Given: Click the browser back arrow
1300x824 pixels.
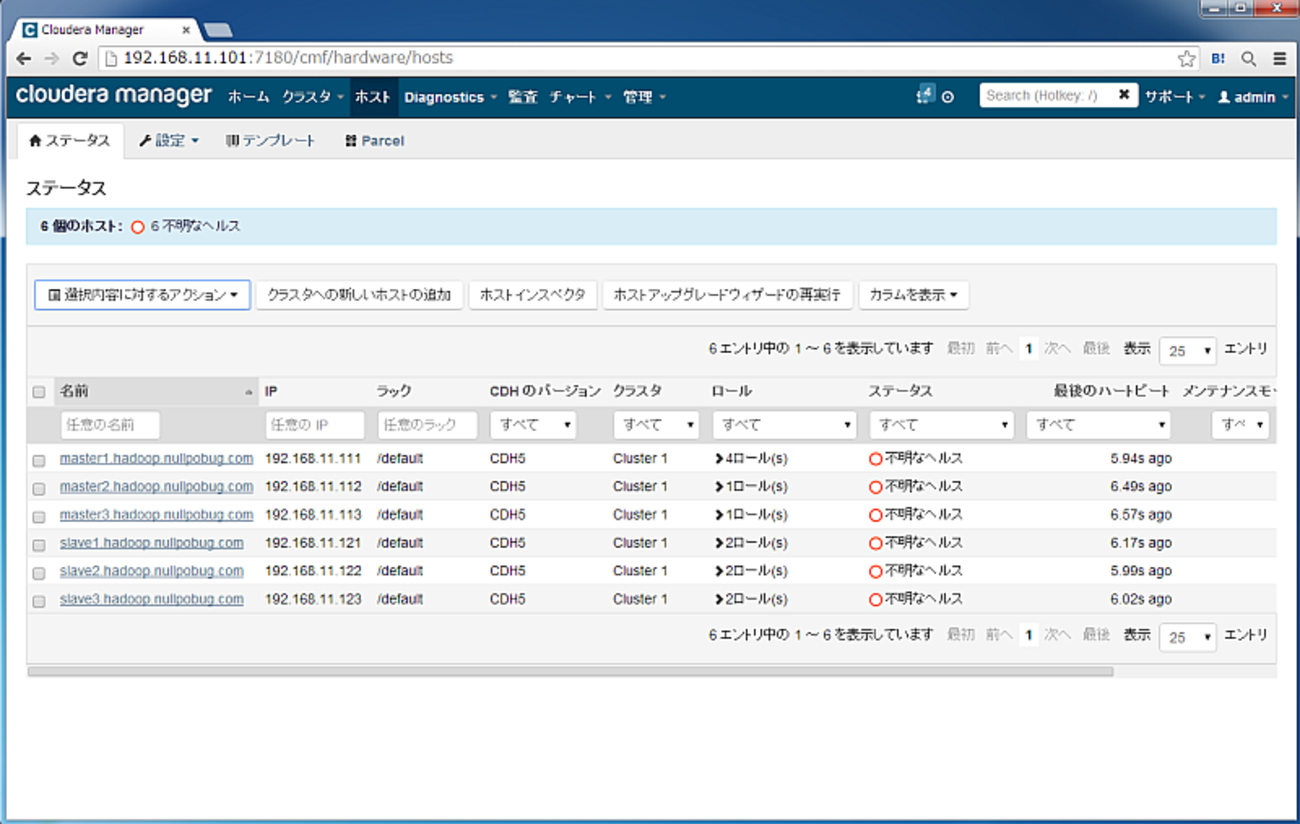Looking at the screenshot, I should 24,59.
